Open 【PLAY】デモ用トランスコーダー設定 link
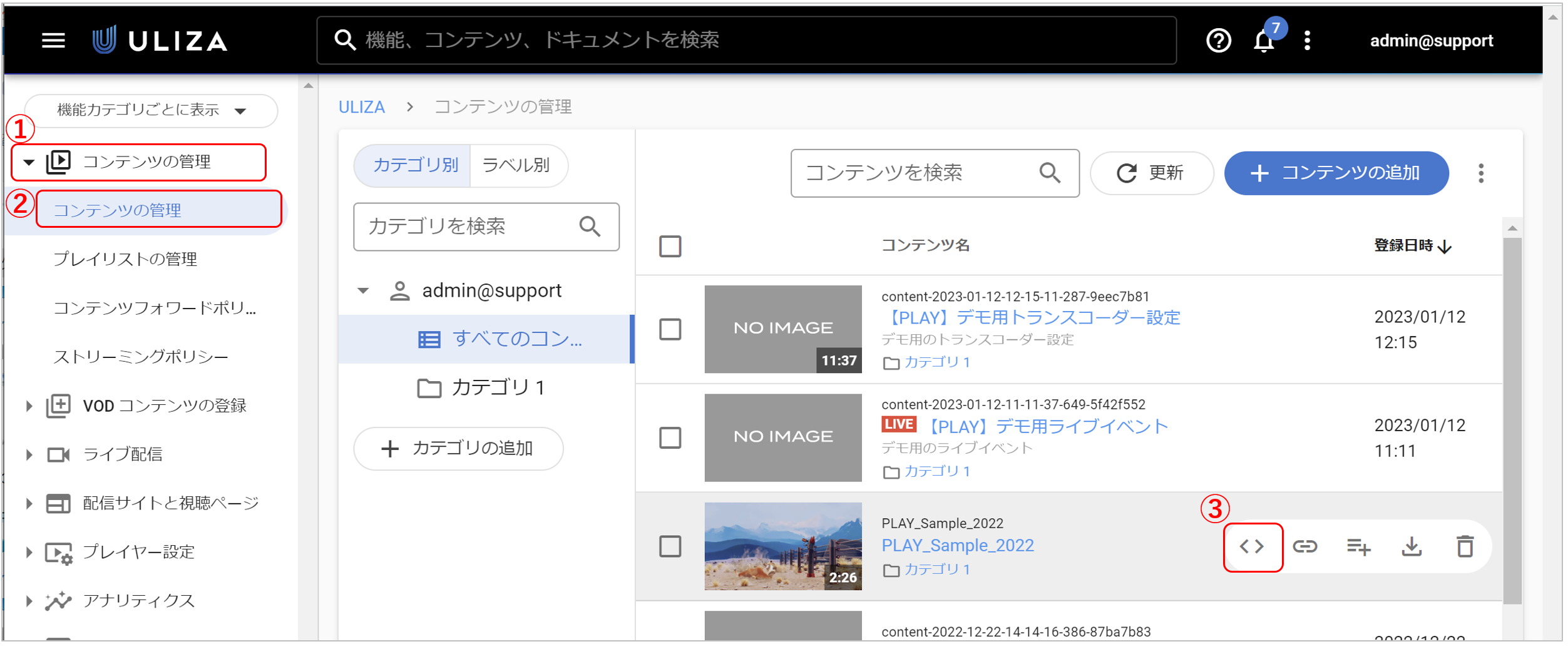 1031,318
